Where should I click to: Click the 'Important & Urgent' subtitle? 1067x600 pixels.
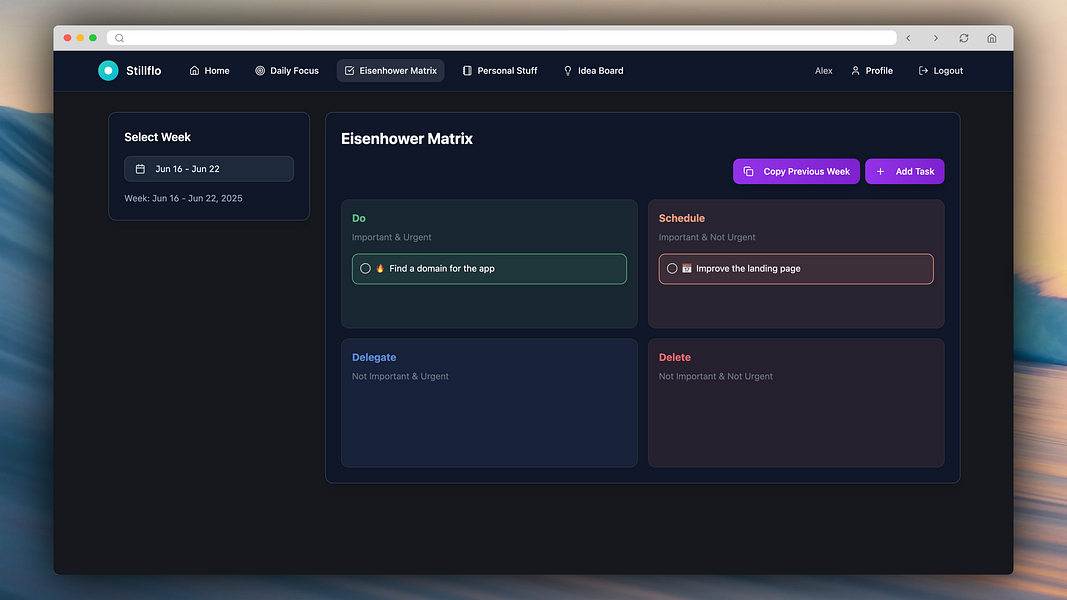[x=391, y=237]
